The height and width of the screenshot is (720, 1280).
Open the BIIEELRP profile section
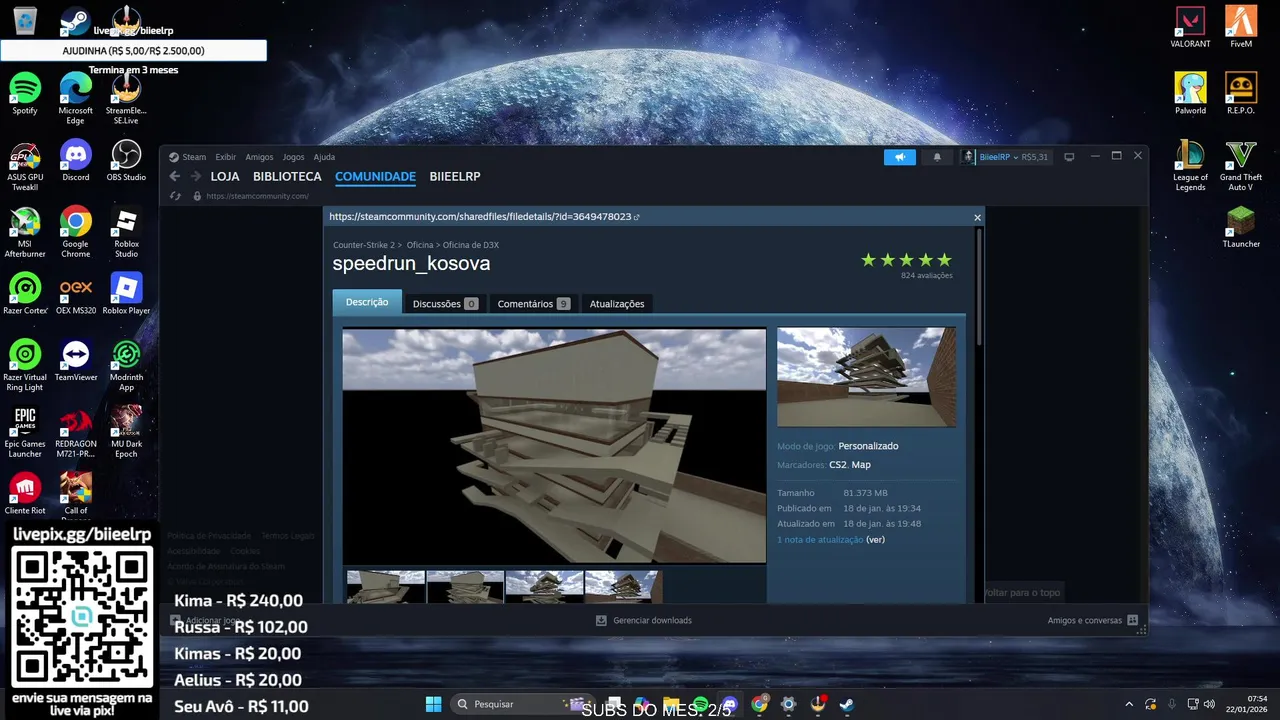point(455,177)
